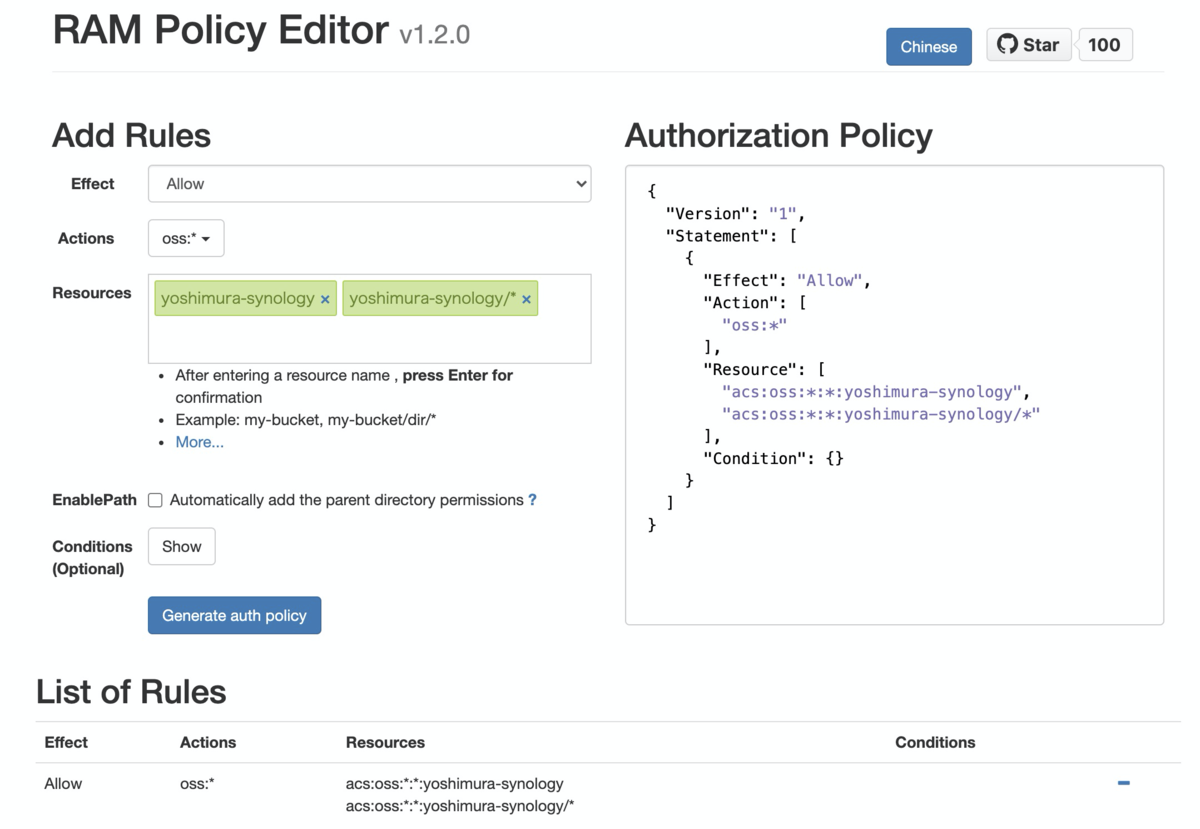Show the optional Conditions section

181,547
